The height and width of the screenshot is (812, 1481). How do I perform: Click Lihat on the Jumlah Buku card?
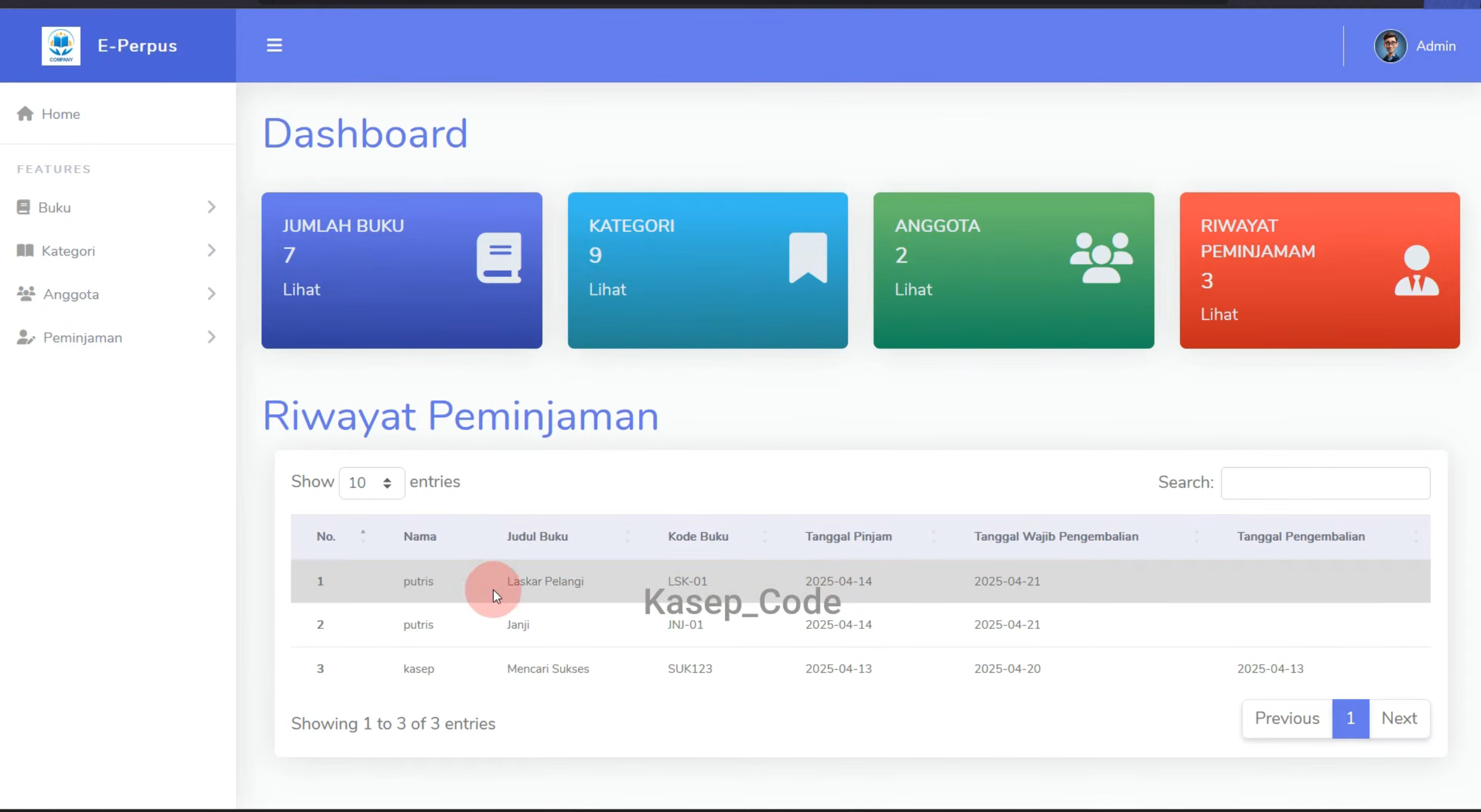[x=302, y=290]
